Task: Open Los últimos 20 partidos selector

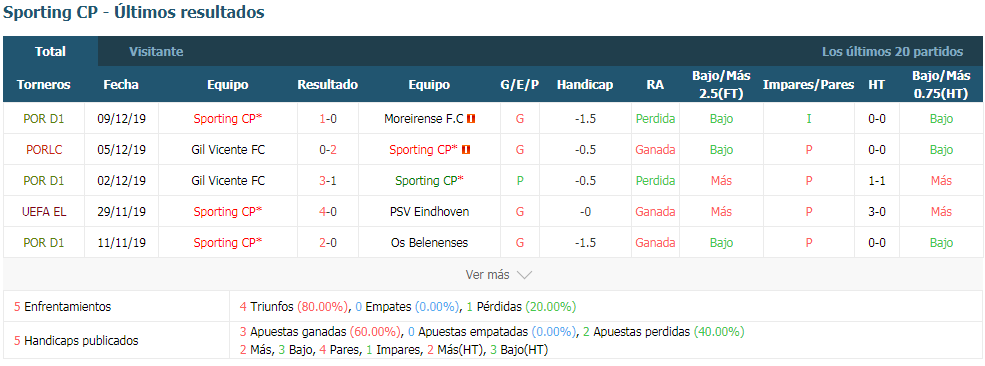Action: (x=893, y=51)
